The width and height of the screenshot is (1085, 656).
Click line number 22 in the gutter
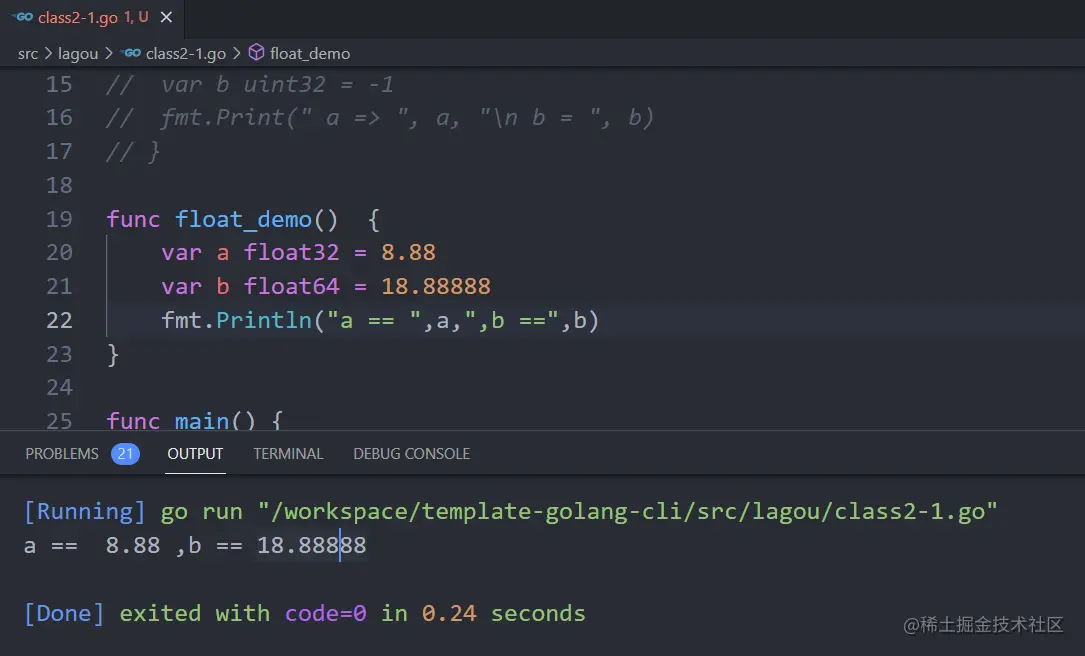pyautogui.click(x=59, y=320)
